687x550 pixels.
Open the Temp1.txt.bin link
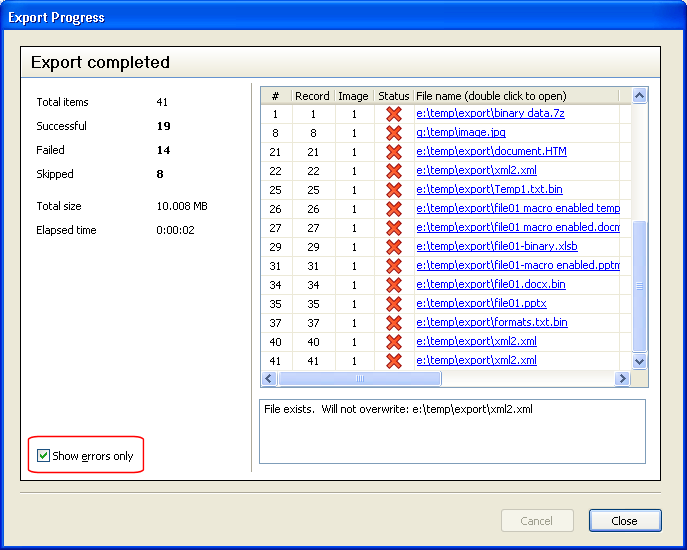[489, 189]
